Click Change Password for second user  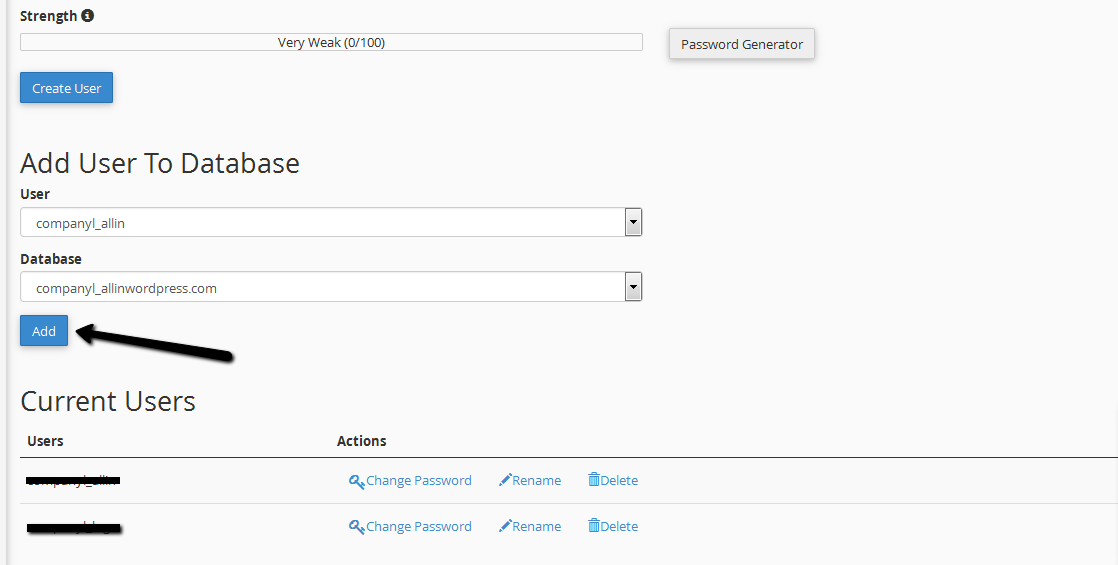point(418,527)
